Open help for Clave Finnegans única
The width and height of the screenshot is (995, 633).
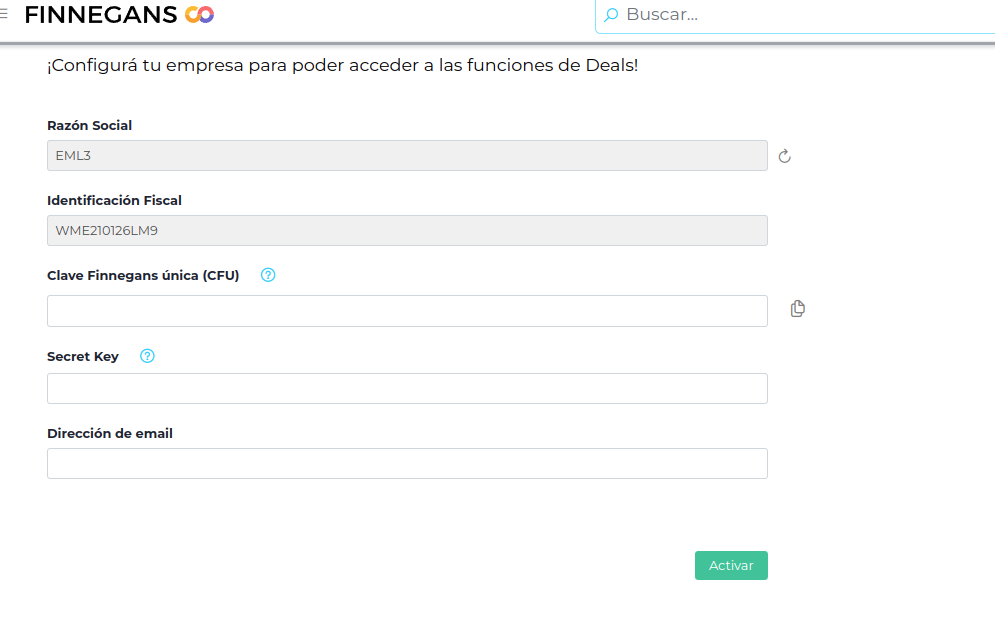tap(268, 275)
